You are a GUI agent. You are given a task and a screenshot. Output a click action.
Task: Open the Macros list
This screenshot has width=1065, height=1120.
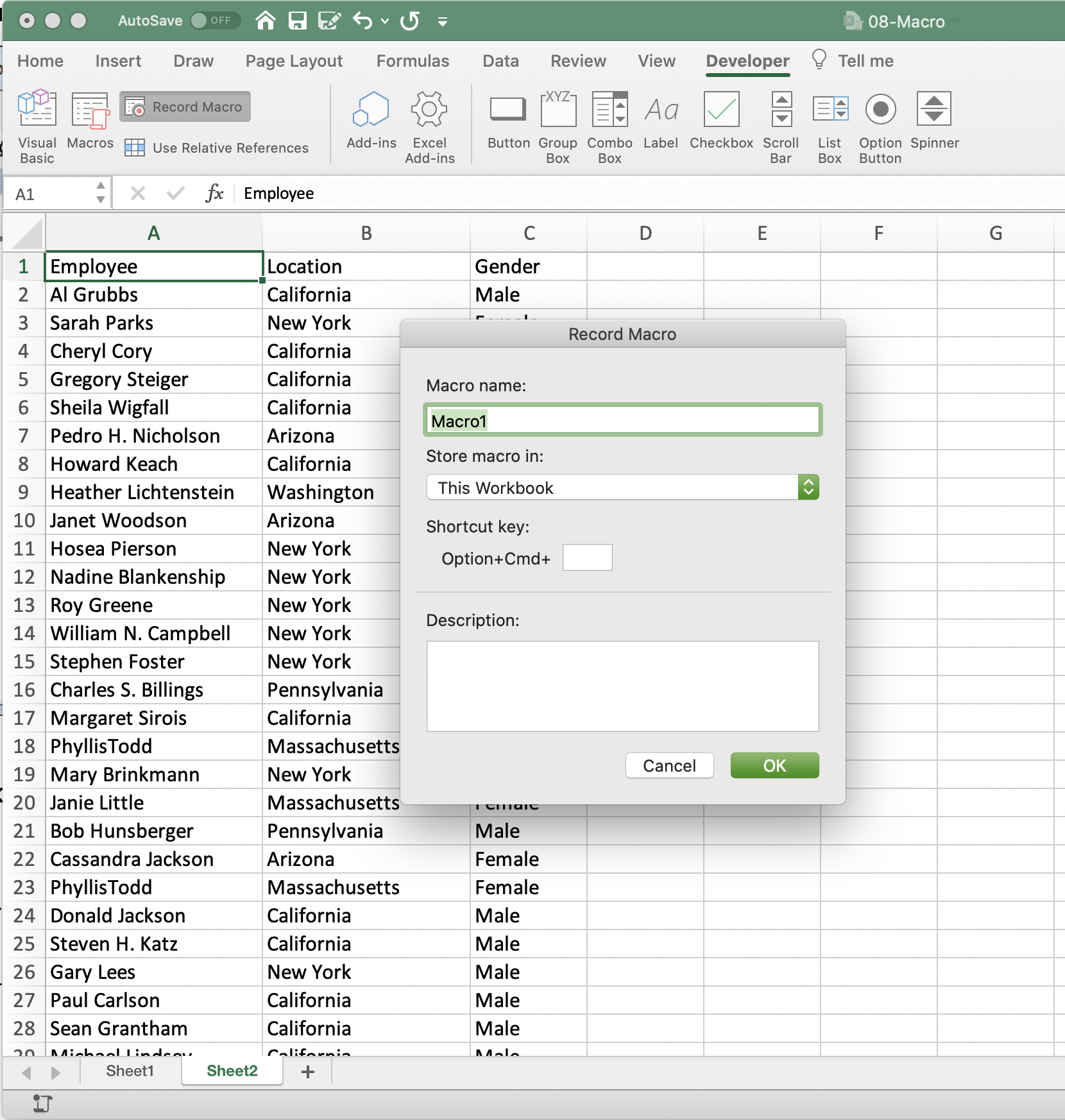90,121
